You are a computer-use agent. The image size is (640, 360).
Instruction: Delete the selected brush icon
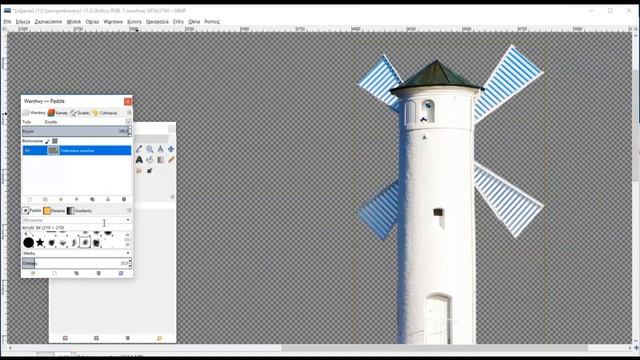click(98, 273)
